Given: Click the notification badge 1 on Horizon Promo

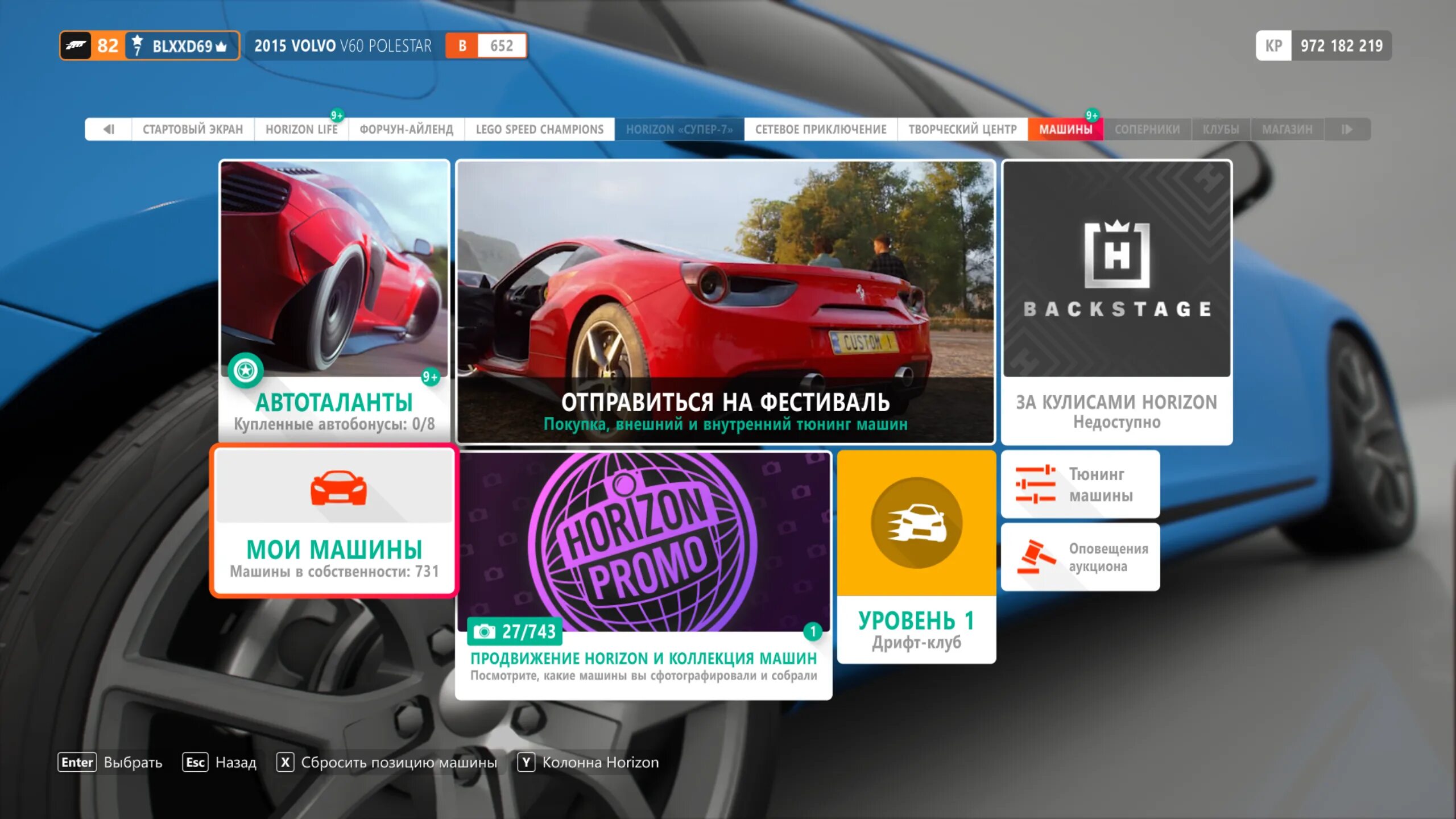Looking at the screenshot, I should pos(813,631).
